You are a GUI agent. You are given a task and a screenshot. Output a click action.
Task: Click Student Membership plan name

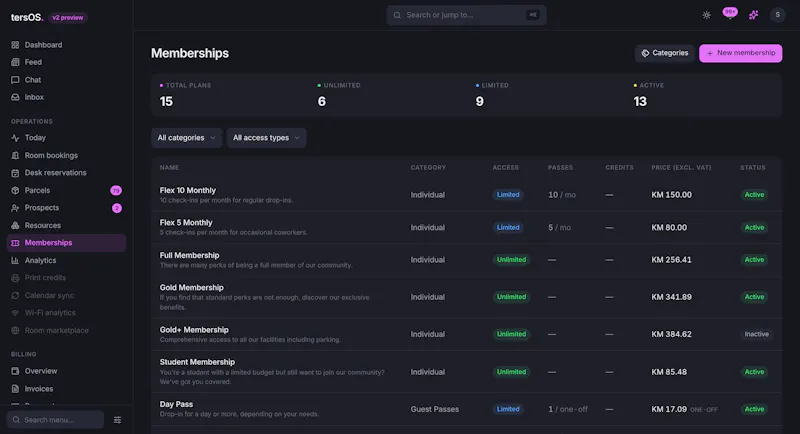(x=197, y=362)
